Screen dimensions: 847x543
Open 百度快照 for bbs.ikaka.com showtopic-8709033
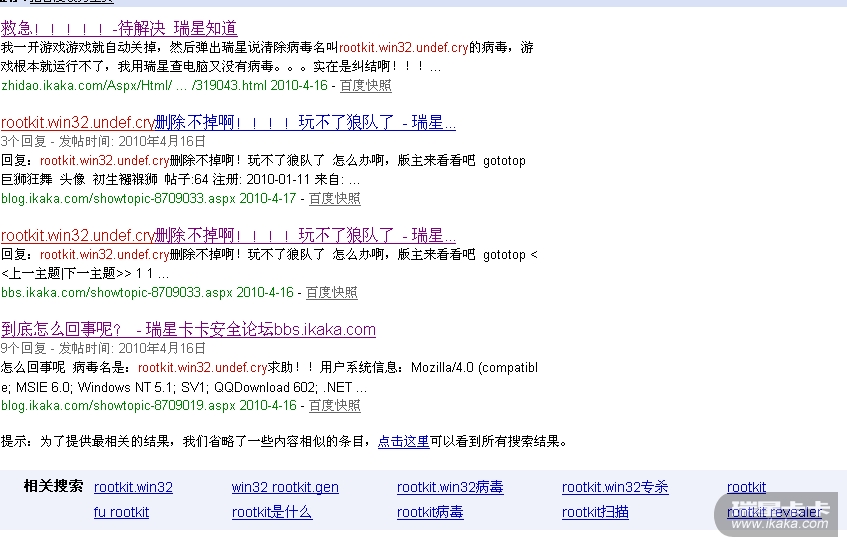pos(332,293)
